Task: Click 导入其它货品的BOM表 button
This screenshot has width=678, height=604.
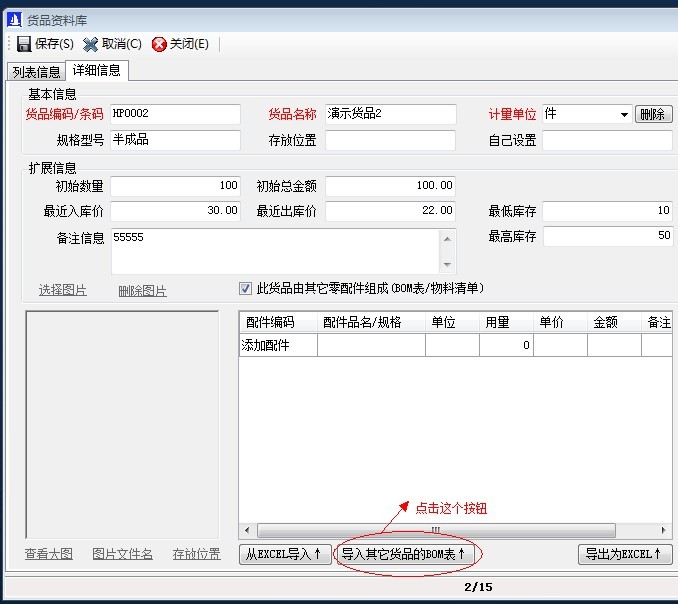Action: [404, 554]
